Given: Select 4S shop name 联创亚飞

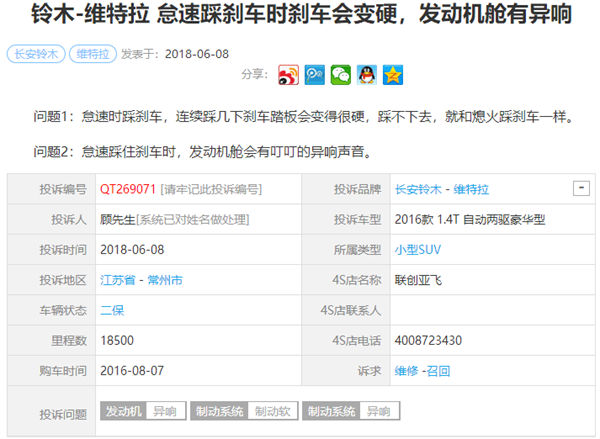Looking at the screenshot, I should pyautogui.click(x=418, y=280).
